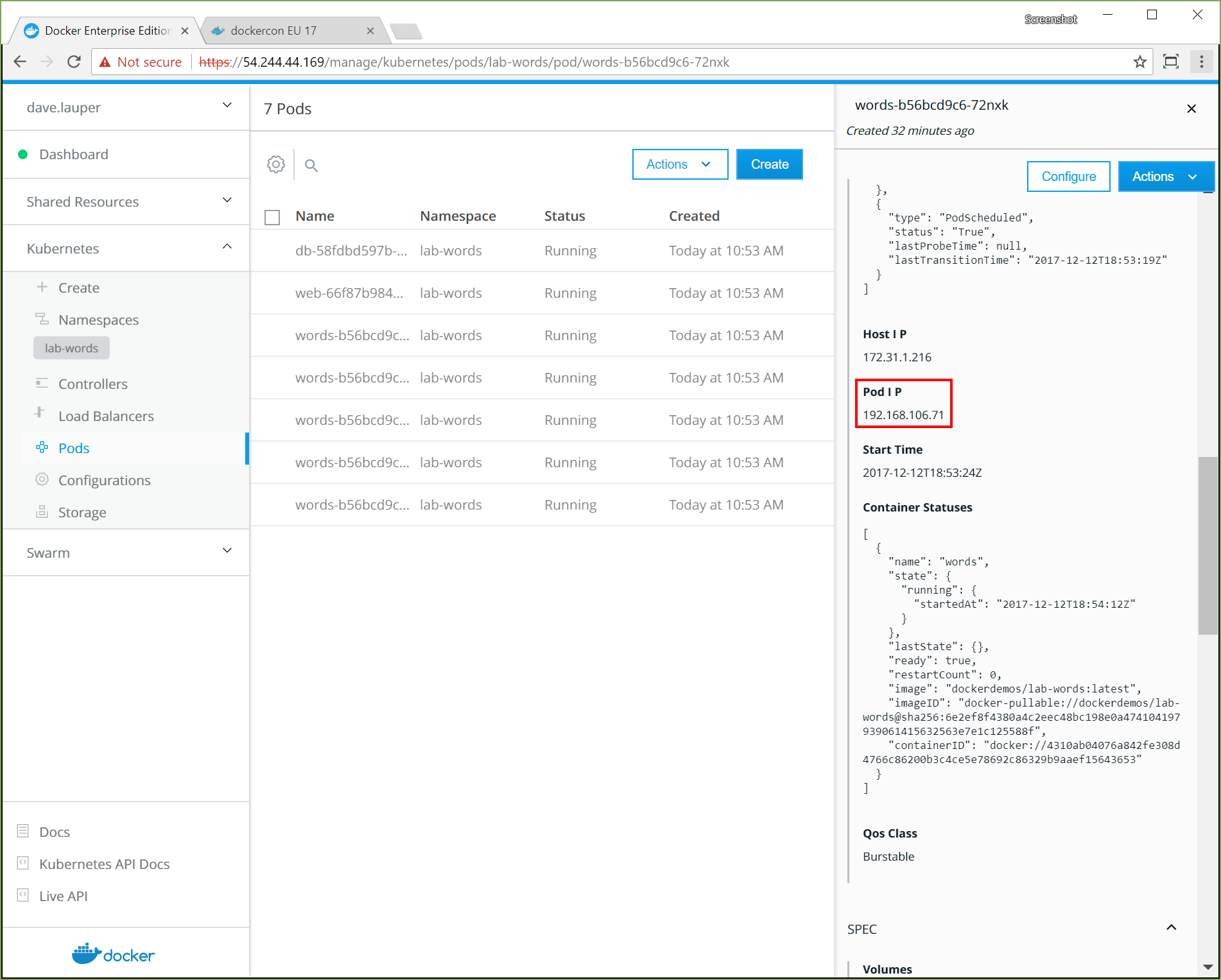1221x980 pixels.
Task: Click the blue Create button
Action: point(769,165)
